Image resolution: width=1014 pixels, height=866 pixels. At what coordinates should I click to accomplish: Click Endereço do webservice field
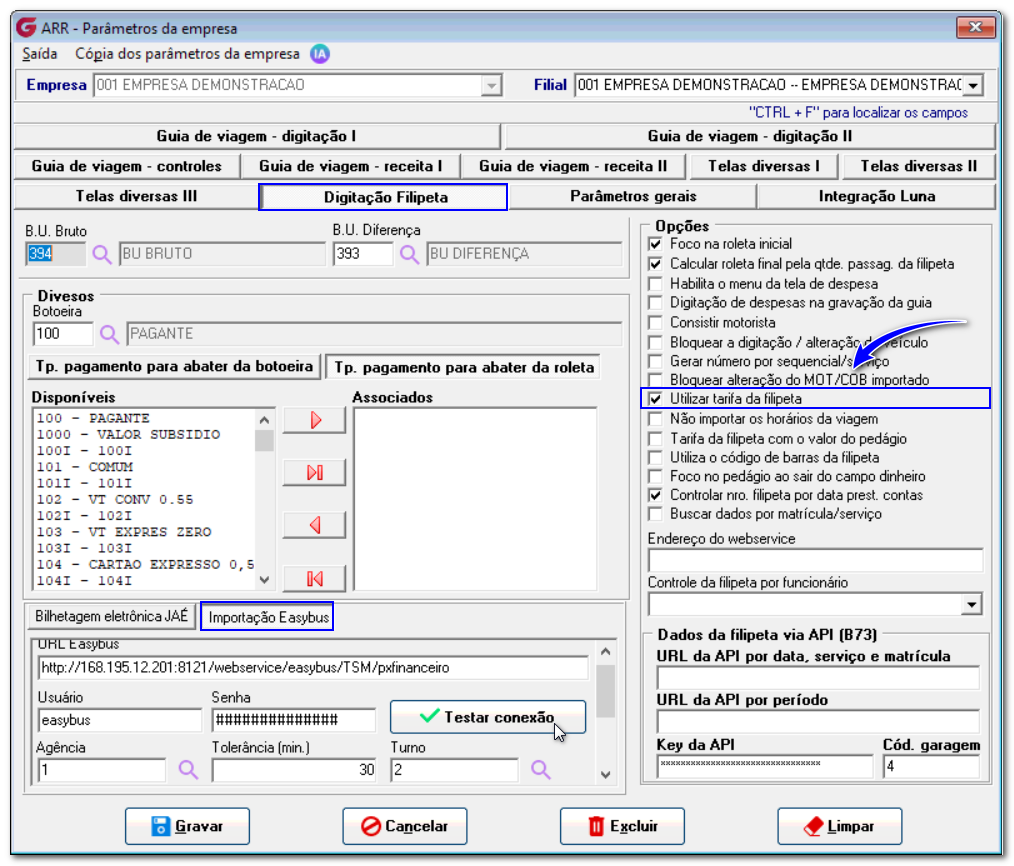(x=815, y=561)
